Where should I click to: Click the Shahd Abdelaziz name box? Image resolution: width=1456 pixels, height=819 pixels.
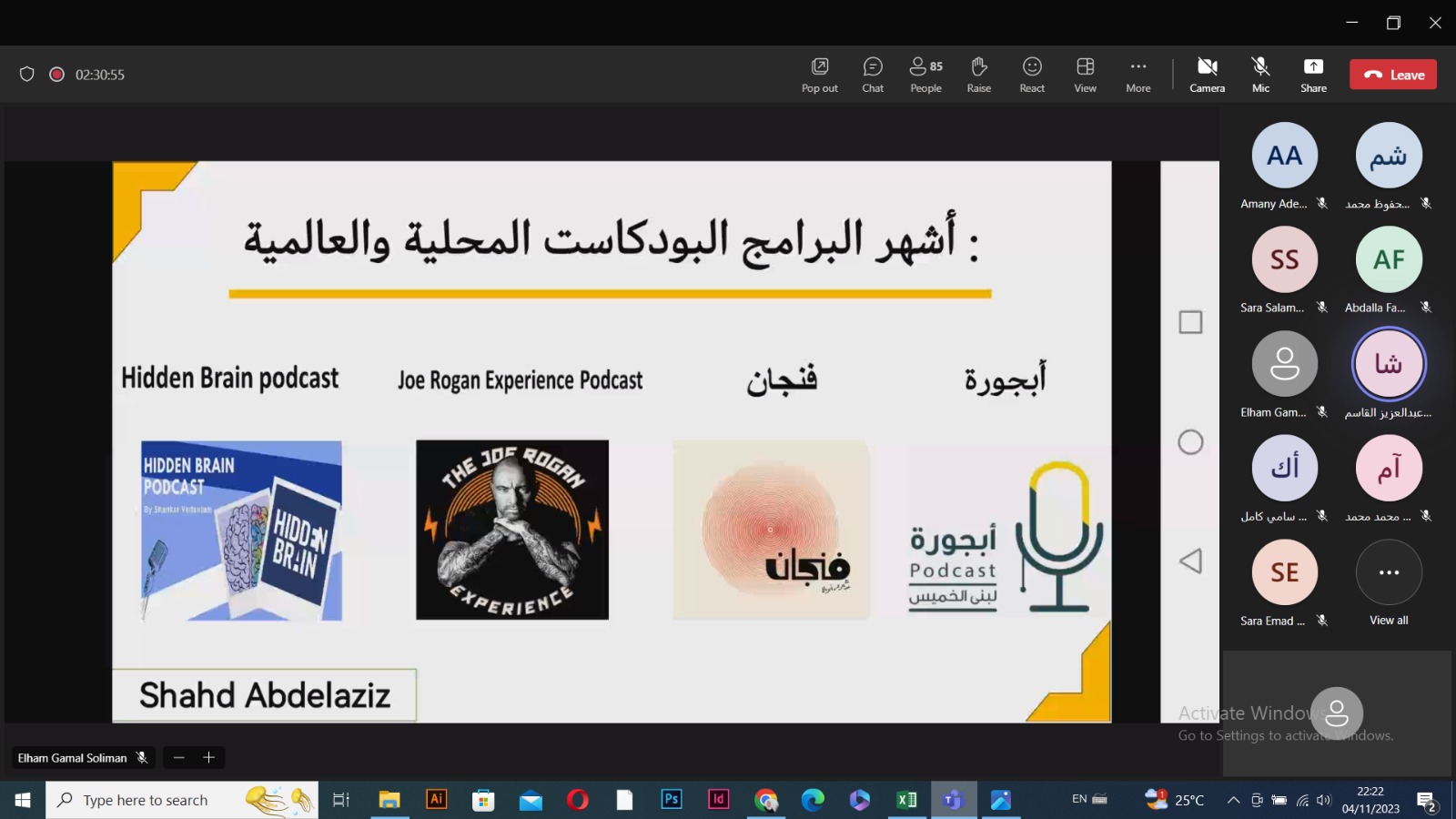tap(264, 695)
